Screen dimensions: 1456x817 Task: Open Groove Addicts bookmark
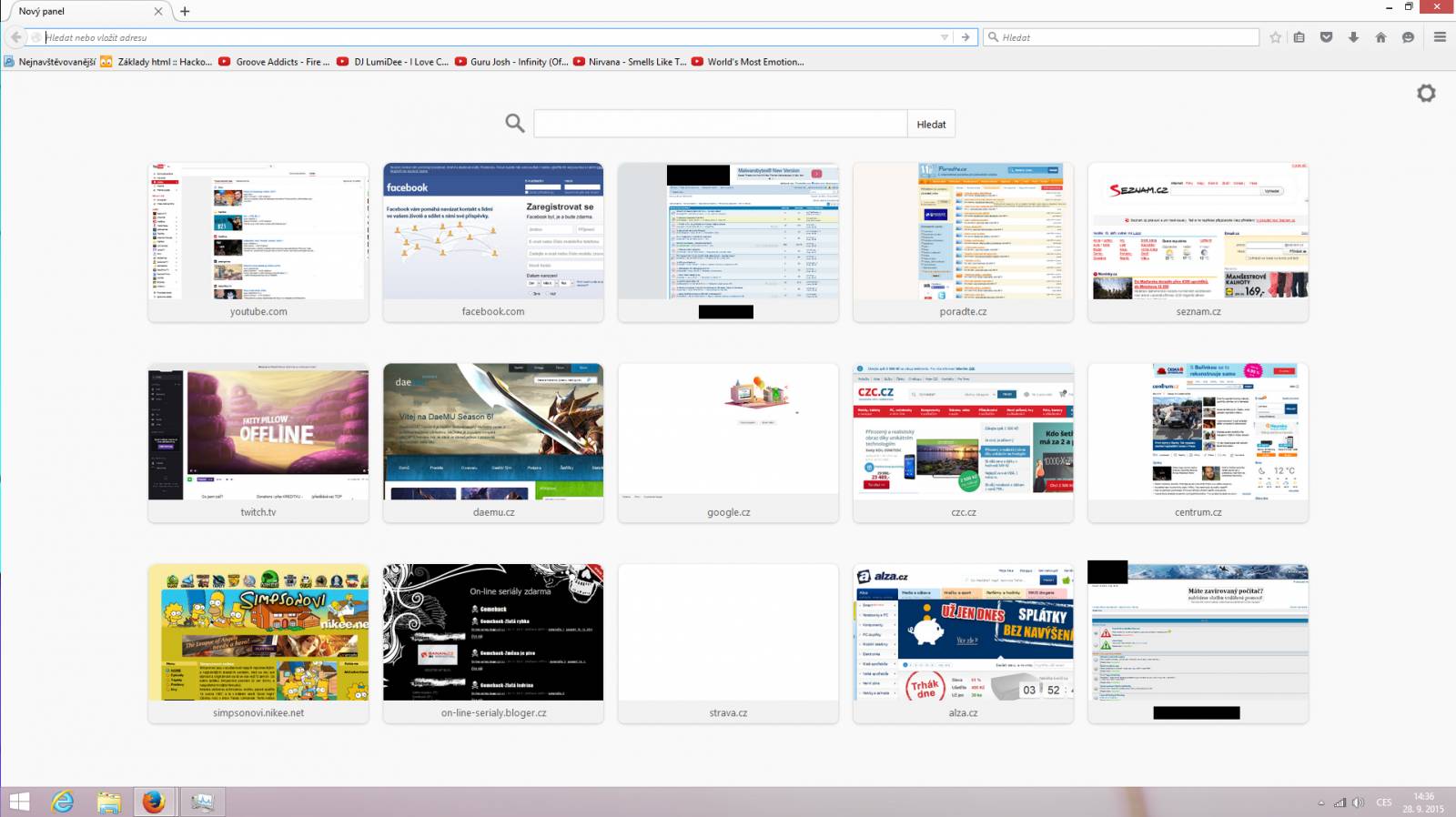[x=274, y=62]
